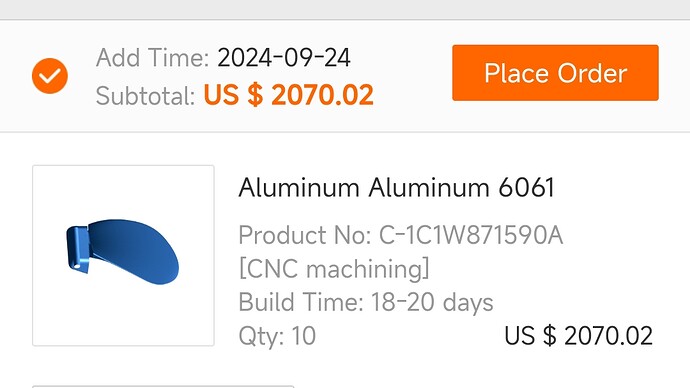This screenshot has width=690, height=388.
Task: Click the Qty: 10 quantity text
Action: (277, 336)
